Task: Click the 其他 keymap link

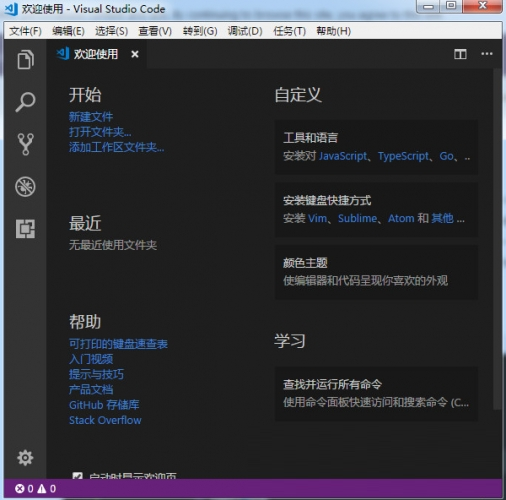Action: (x=442, y=218)
